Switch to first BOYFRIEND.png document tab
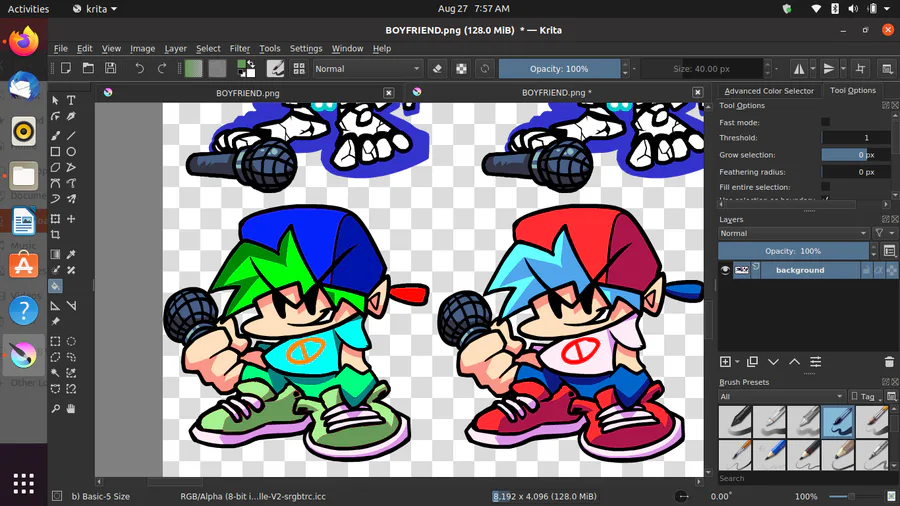This screenshot has width=900, height=506. point(248,93)
